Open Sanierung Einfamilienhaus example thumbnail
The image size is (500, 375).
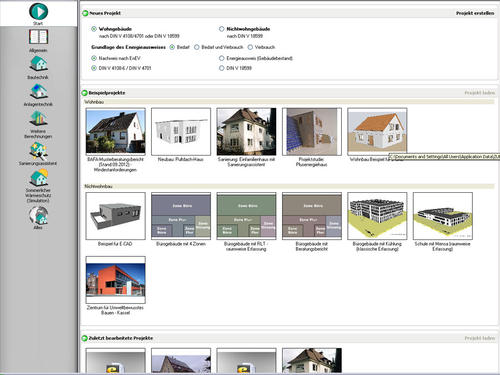[246, 132]
